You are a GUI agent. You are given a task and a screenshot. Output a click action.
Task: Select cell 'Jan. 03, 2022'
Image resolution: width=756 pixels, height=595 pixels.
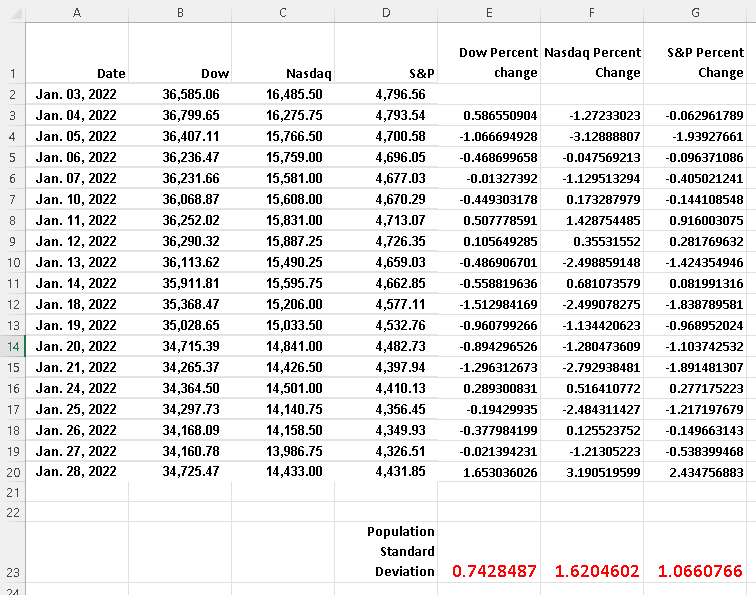(77, 94)
